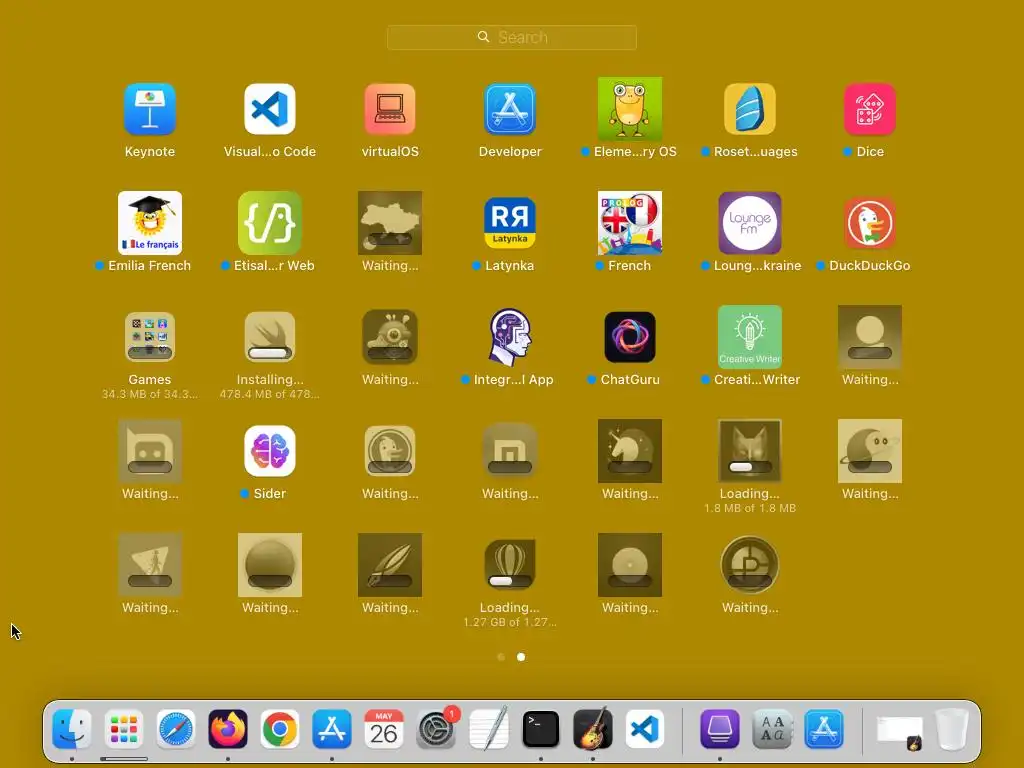1024x768 pixels.
Task: Click the "Installing..." label
Action: point(270,379)
